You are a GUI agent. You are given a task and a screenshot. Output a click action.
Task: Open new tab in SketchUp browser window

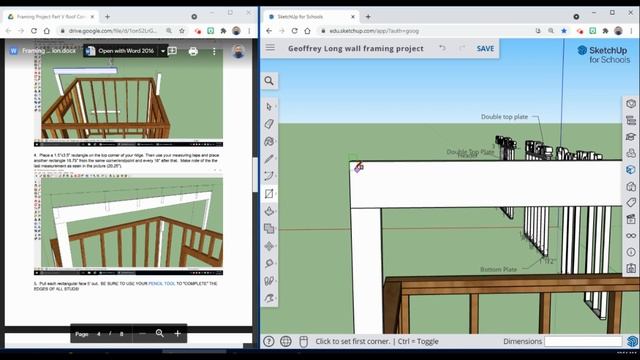pos(368,17)
